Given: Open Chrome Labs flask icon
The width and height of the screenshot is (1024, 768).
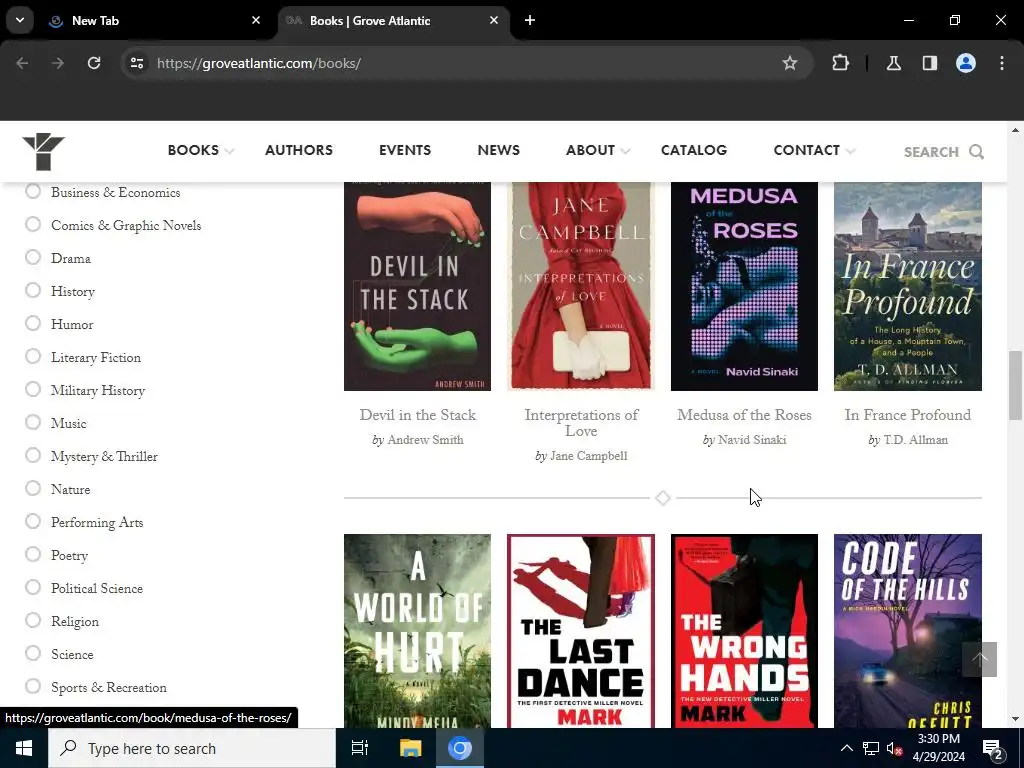Looking at the screenshot, I should (893, 63).
